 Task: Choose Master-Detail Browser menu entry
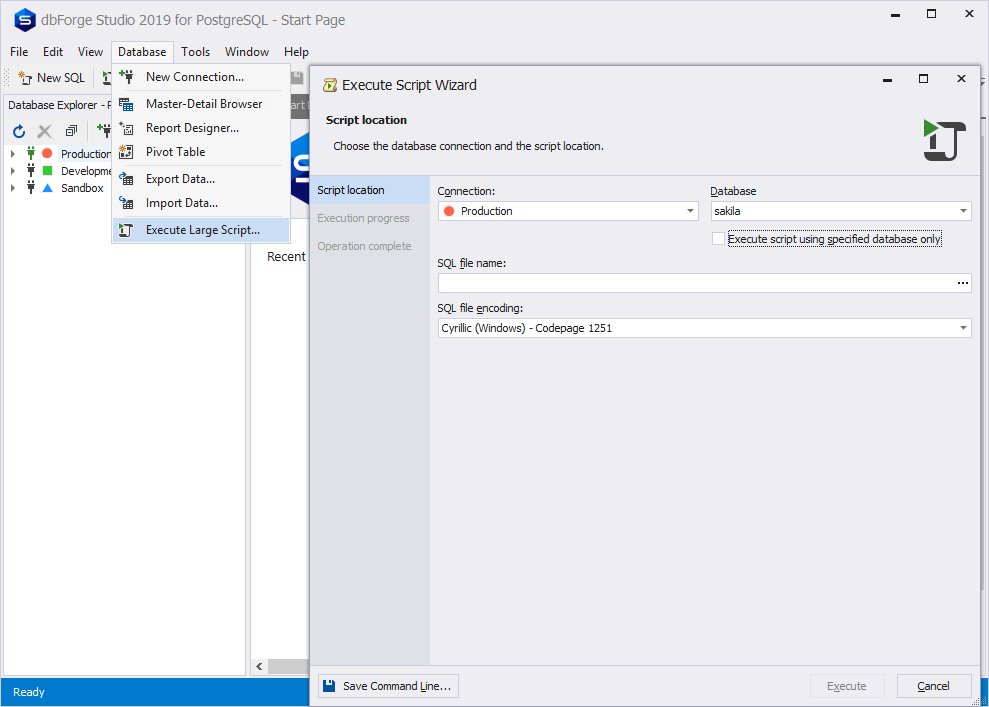pos(201,104)
